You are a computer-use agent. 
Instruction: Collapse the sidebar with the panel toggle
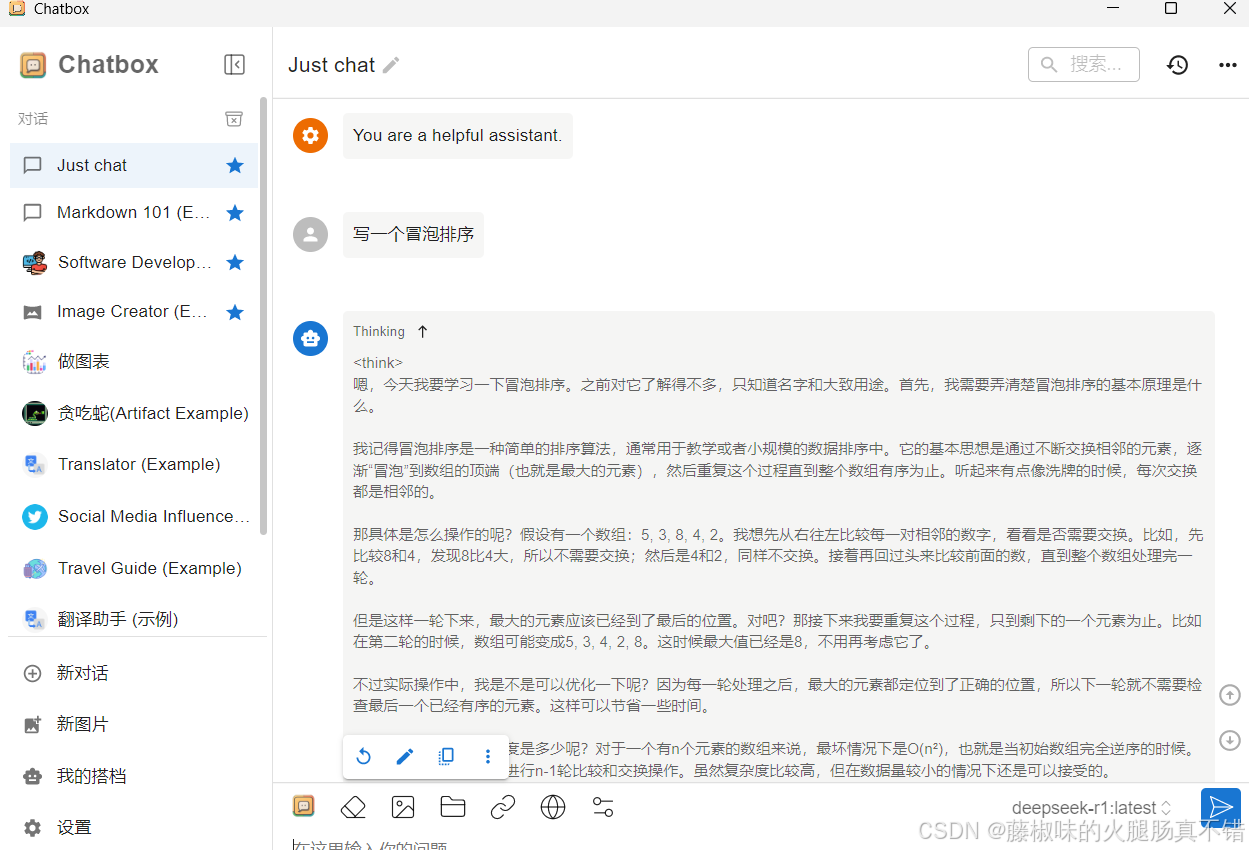[x=234, y=64]
